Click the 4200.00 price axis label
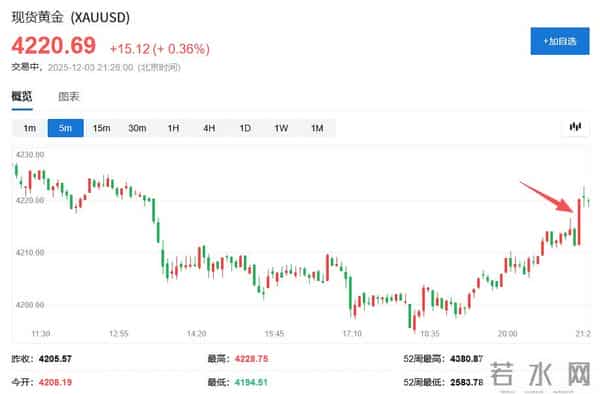Image resolution: width=600 pixels, height=394 pixels. pyautogui.click(x=30, y=305)
